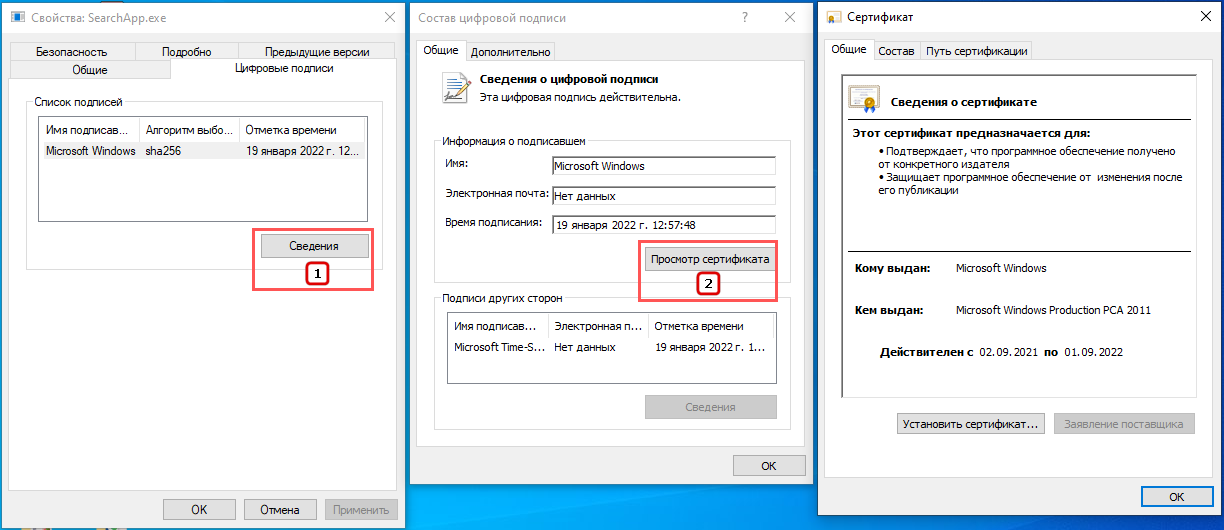
Task: Select the Microsoft Time-Stamp countersignature row
Action: [611, 347]
